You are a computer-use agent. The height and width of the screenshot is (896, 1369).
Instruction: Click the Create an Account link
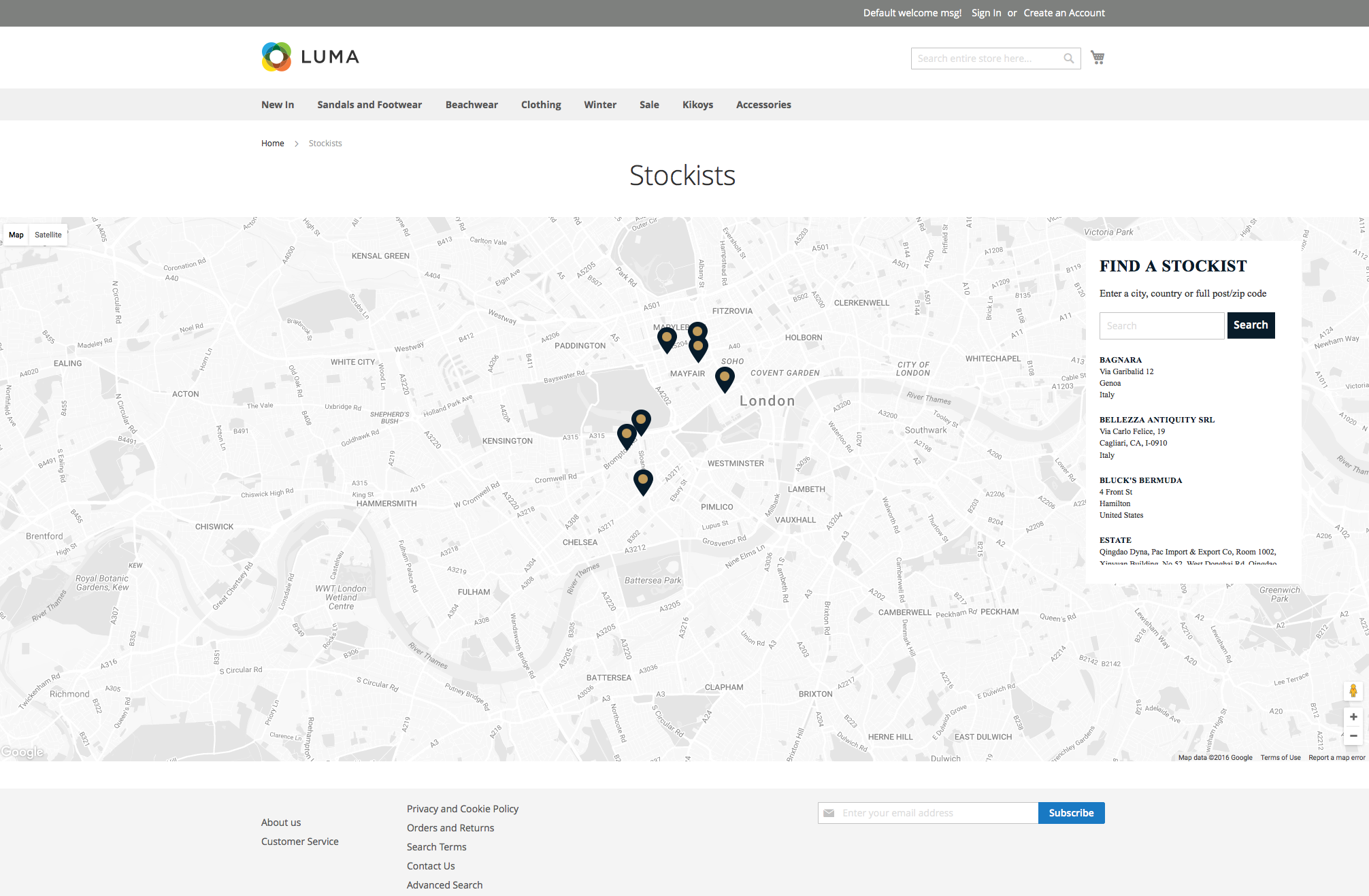(1063, 13)
